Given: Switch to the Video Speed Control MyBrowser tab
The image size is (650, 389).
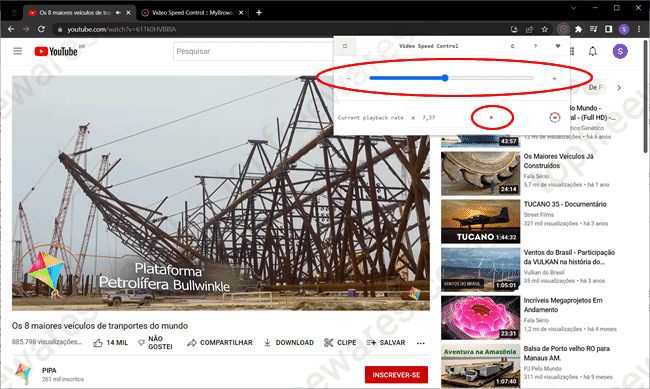Looking at the screenshot, I should click(x=192, y=13).
